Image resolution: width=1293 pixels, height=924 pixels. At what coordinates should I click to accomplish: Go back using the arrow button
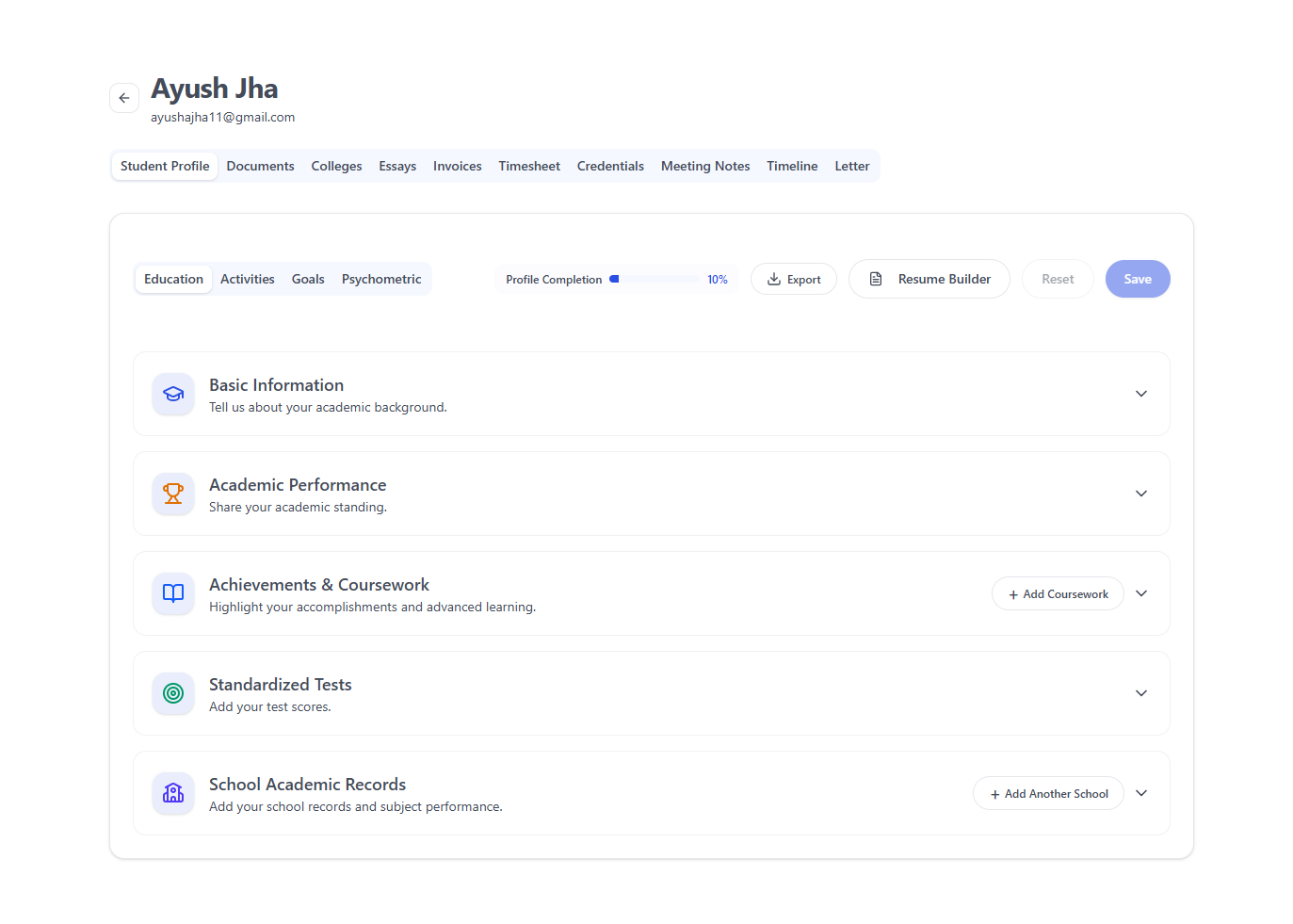pyautogui.click(x=124, y=98)
